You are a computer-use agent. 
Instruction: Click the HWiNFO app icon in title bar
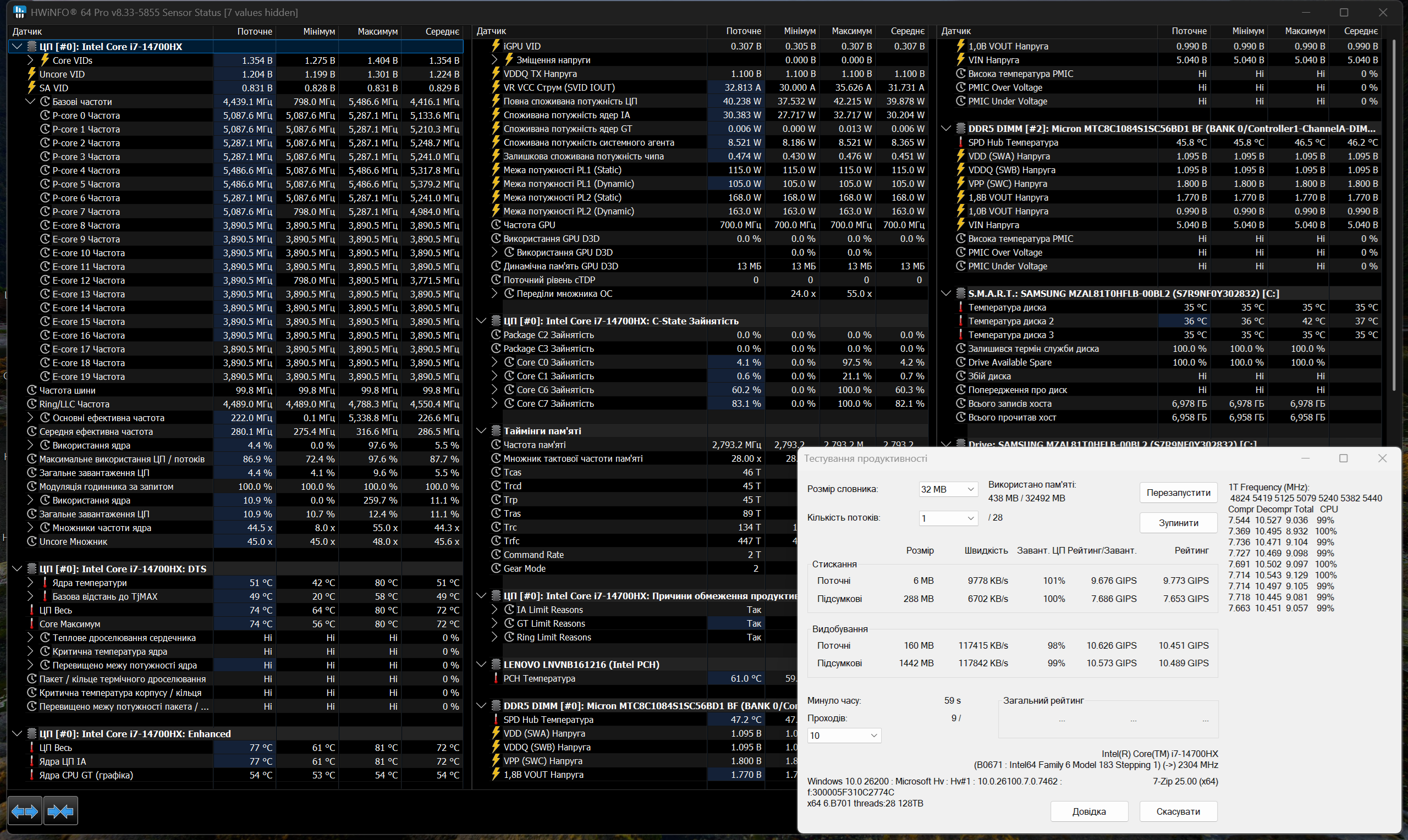click(19, 12)
